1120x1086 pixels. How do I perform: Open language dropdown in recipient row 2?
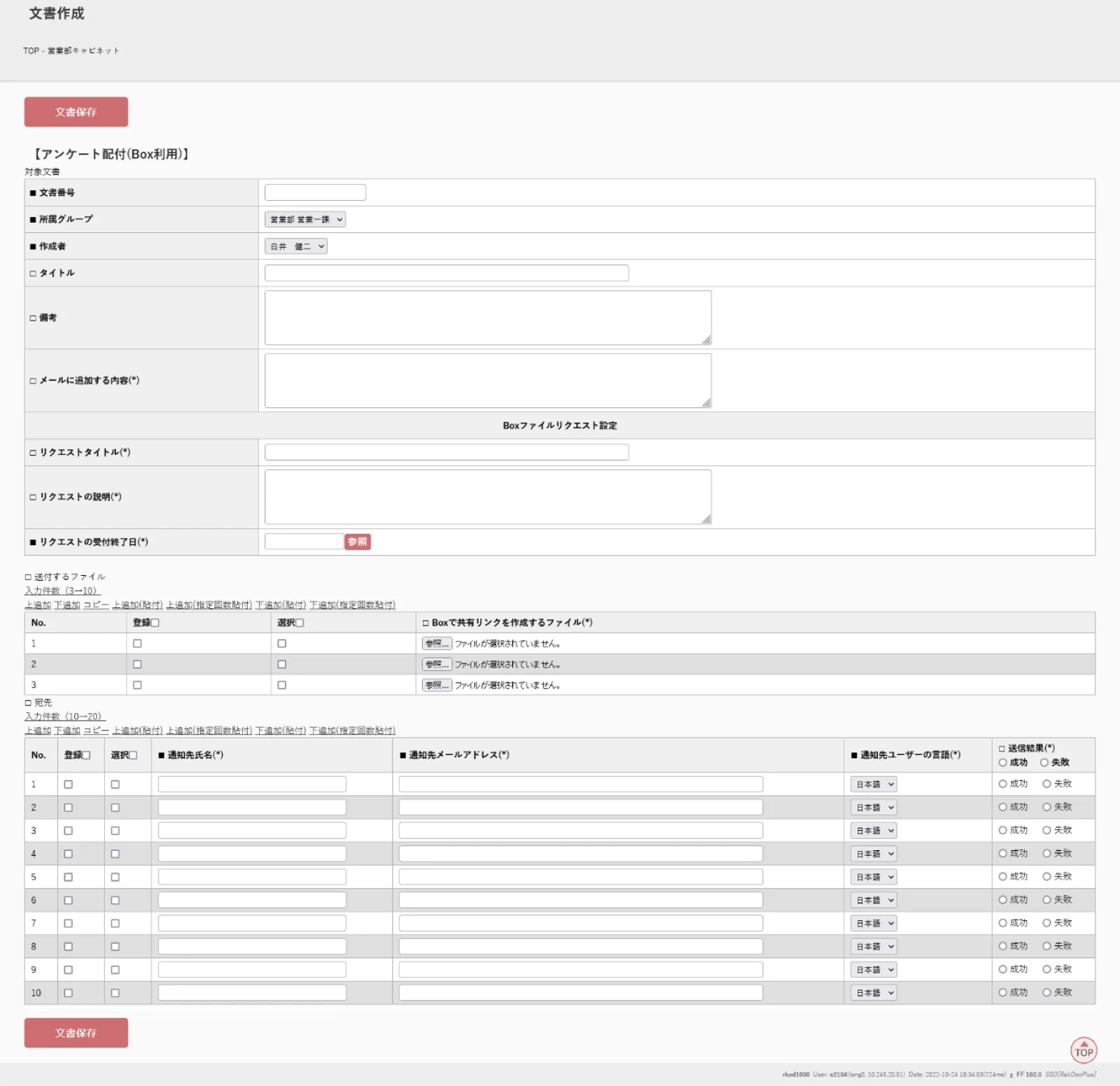pyautogui.click(x=874, y=808)
